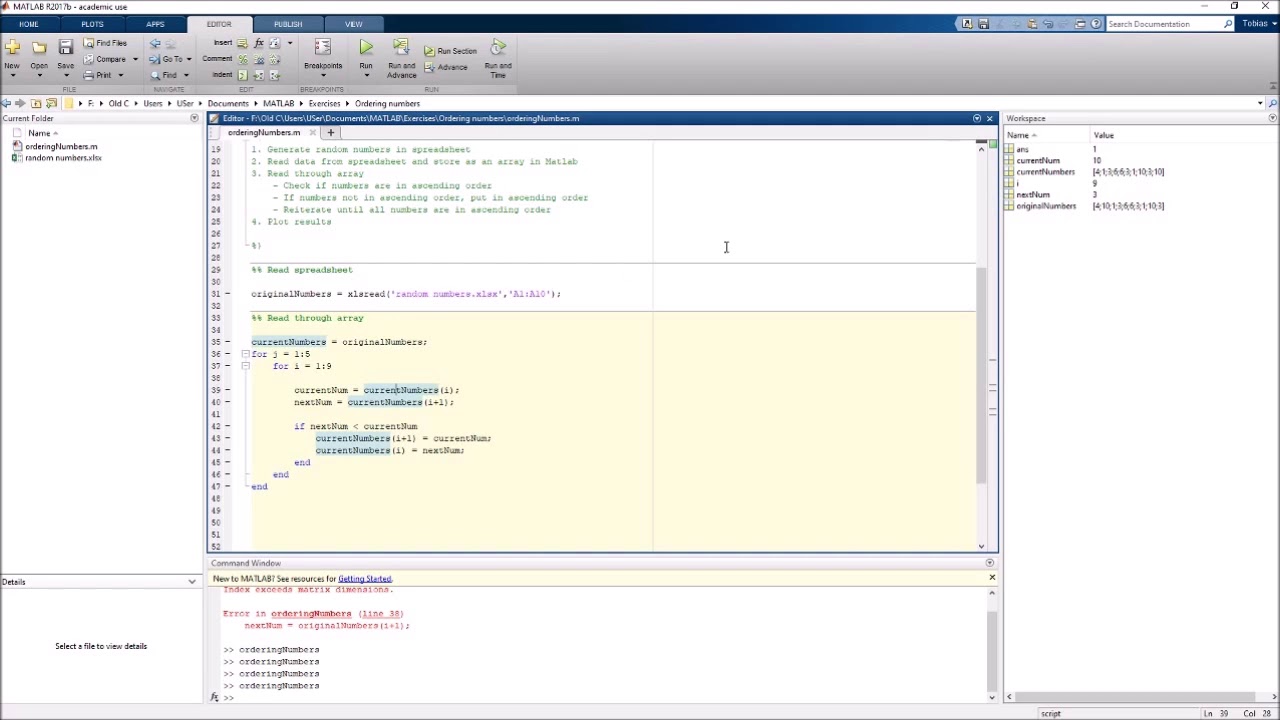
Task: Expand the Go To dropdown arrow
Action: 190,59
